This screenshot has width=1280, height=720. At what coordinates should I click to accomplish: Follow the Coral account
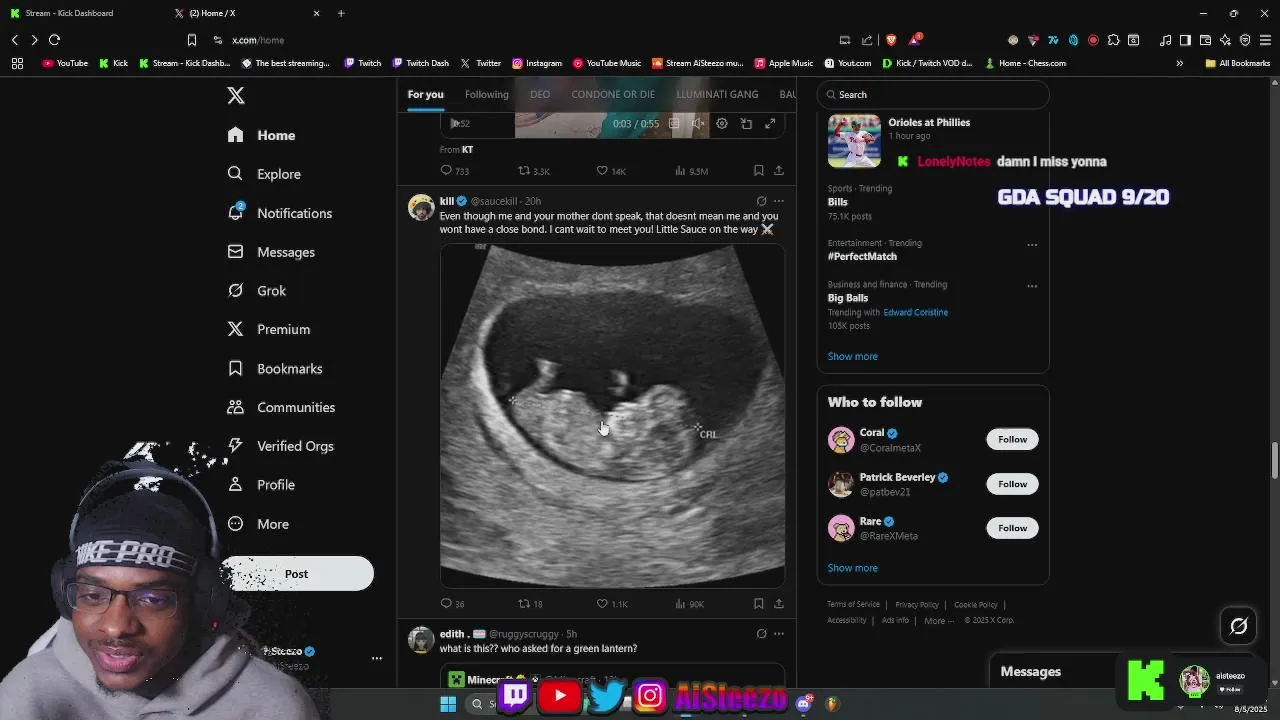click(x=1012, y=439)
